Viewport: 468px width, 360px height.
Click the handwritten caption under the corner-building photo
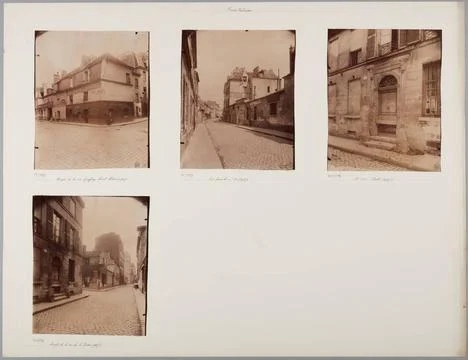pyautogui.click(x=92, y=179)
